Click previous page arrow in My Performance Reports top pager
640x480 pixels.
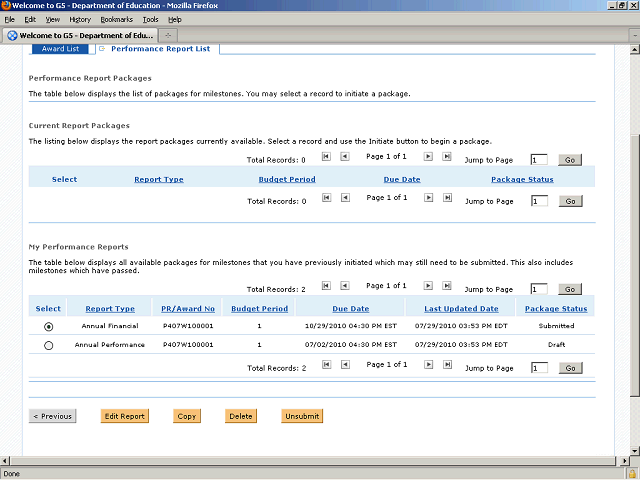[x=344, y=288]
